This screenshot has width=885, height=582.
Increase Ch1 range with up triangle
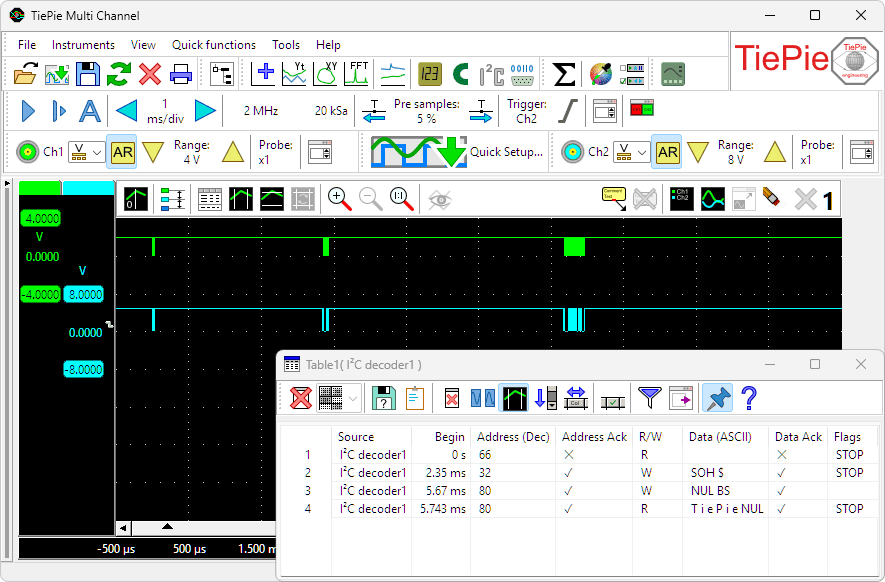point(233,152)
